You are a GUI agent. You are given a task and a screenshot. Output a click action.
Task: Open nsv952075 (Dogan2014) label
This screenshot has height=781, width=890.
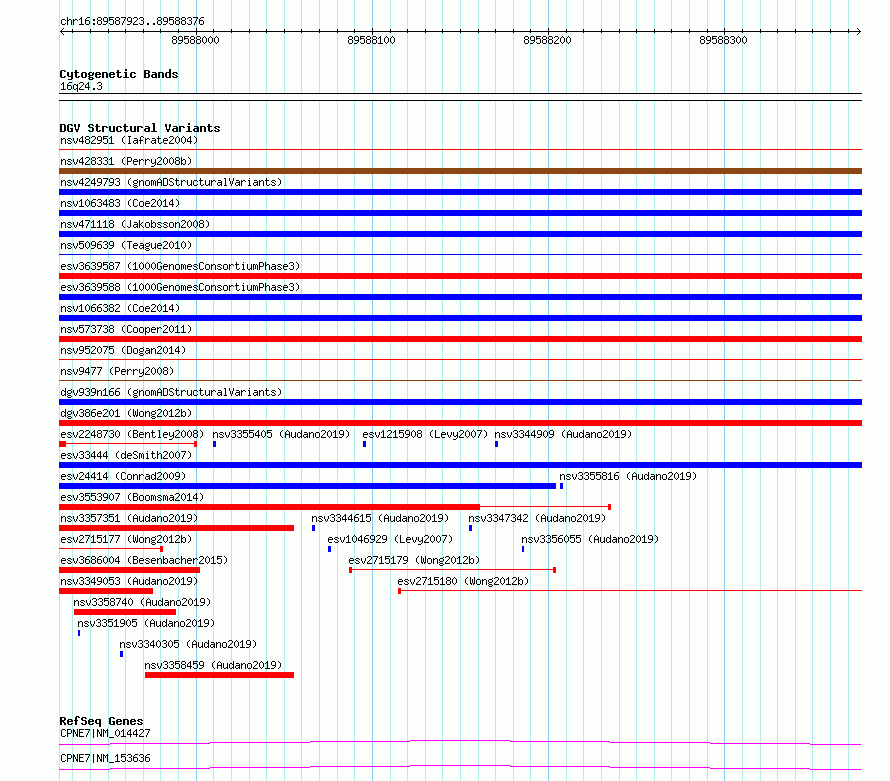click(x=123, y=350)
